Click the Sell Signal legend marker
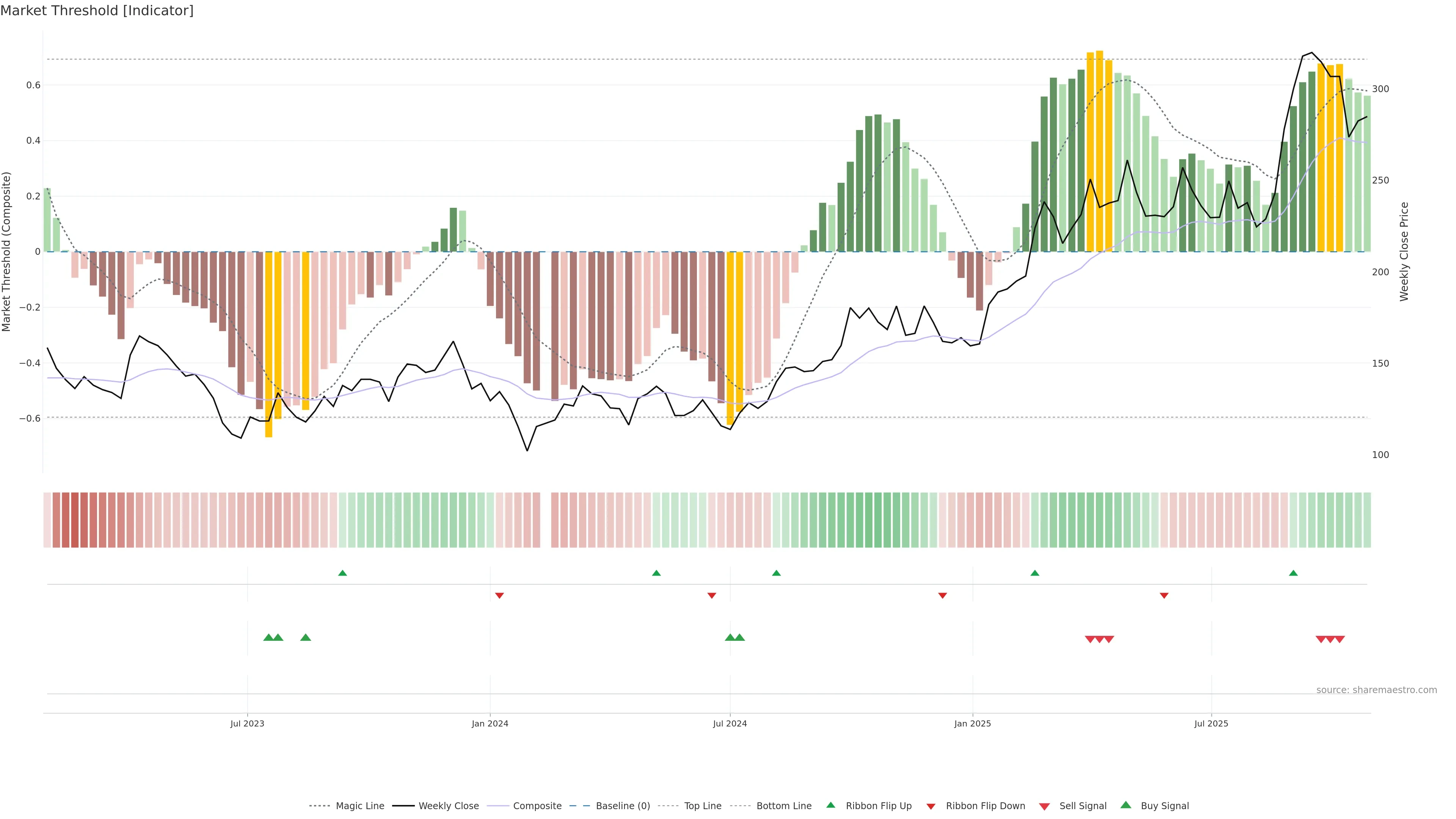The image size is (1456, 819). (1044, 806)
